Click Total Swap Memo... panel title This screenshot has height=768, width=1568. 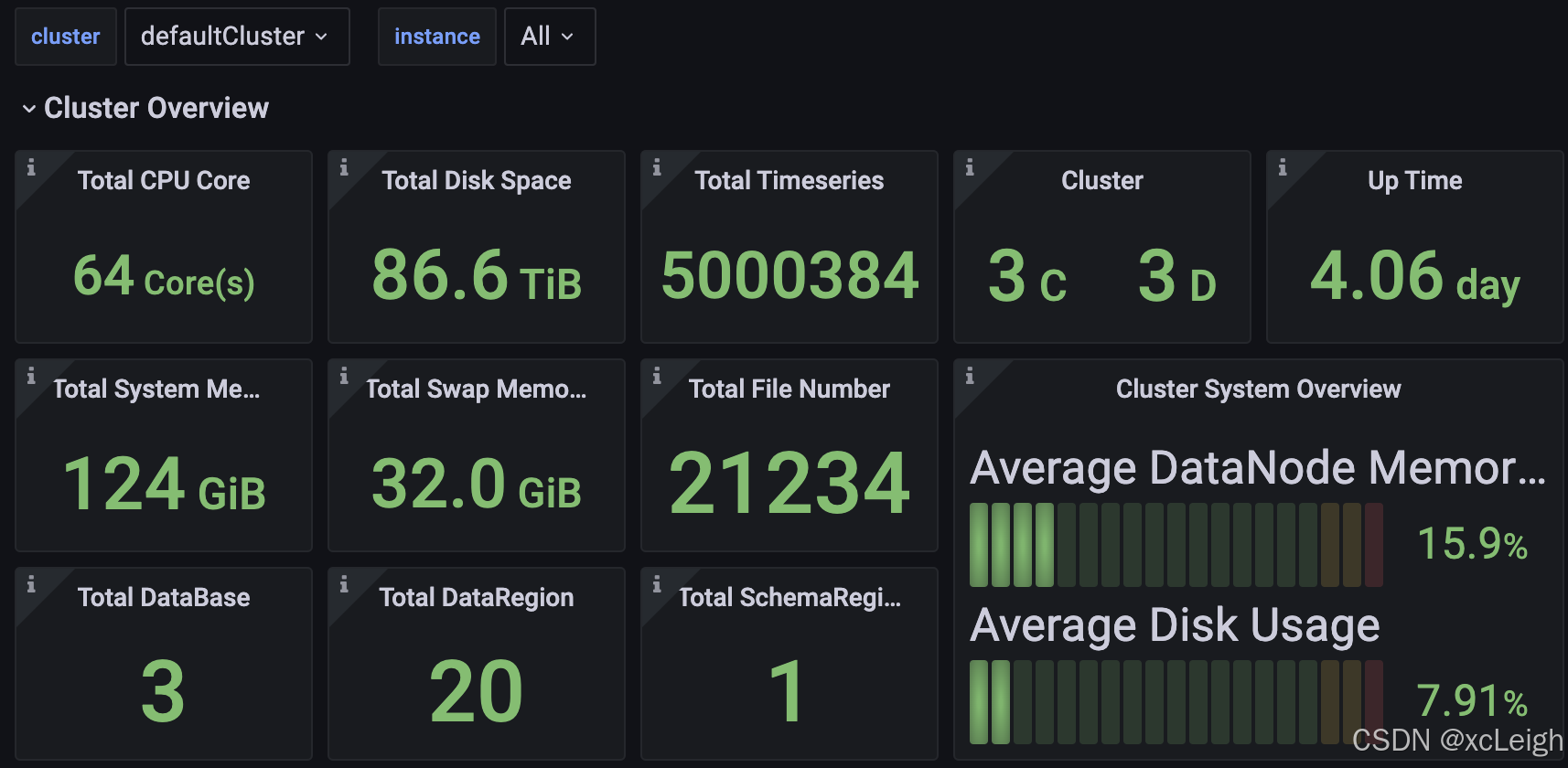[x=477, y=389]
